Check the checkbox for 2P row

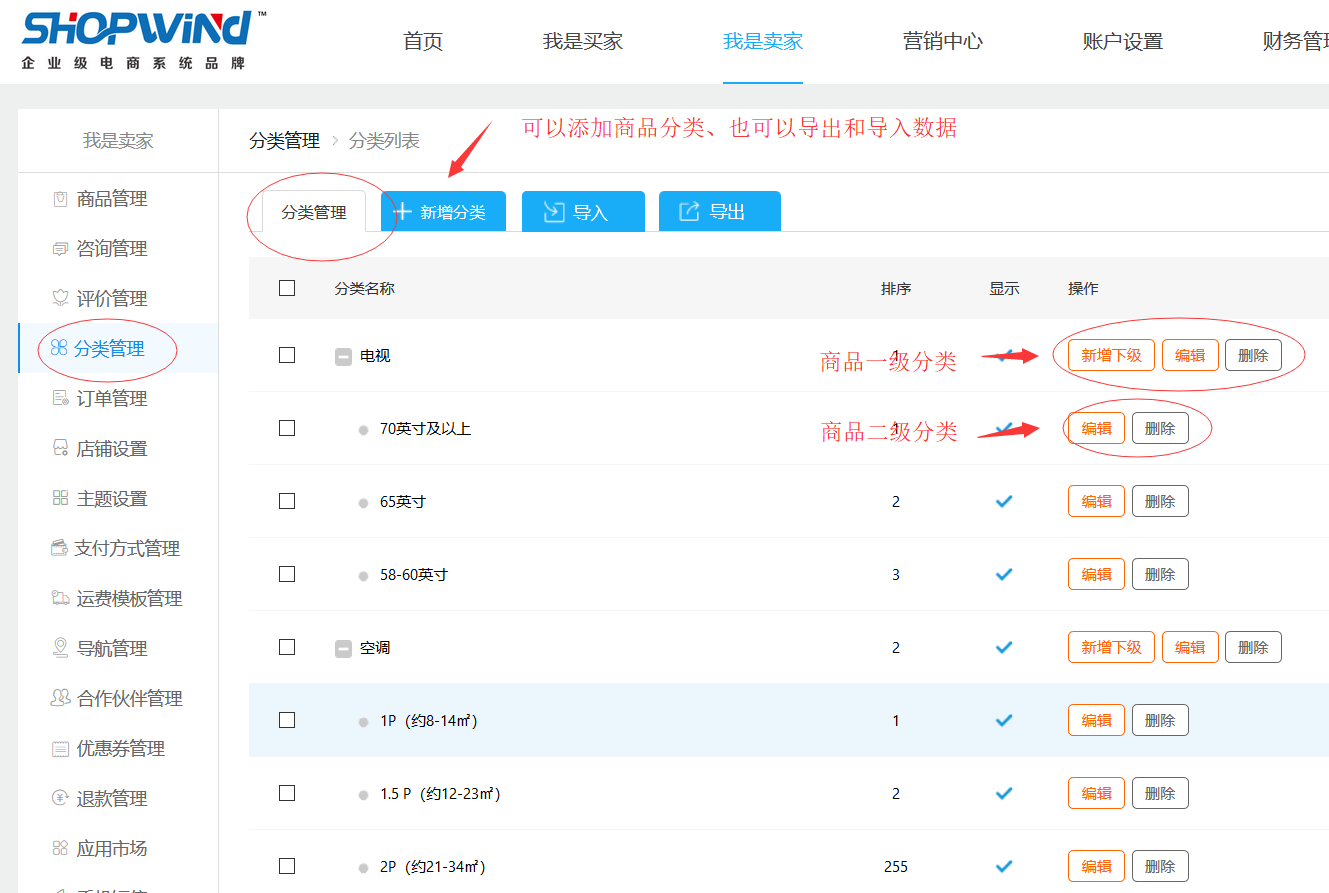pyautogui.click(x=287, y=866)
